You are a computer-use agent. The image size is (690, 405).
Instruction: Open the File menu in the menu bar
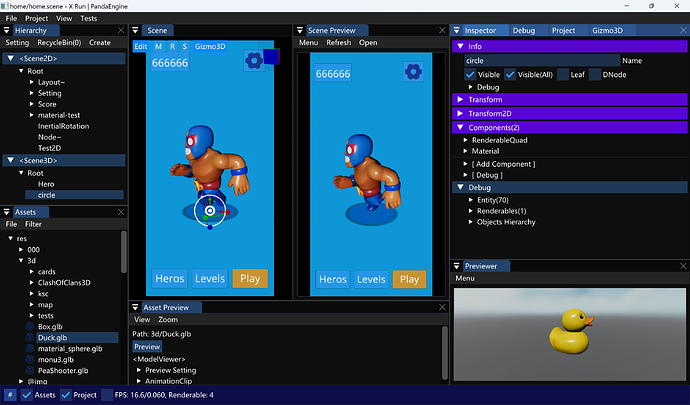pyautogui.click(x=11, y=18)
